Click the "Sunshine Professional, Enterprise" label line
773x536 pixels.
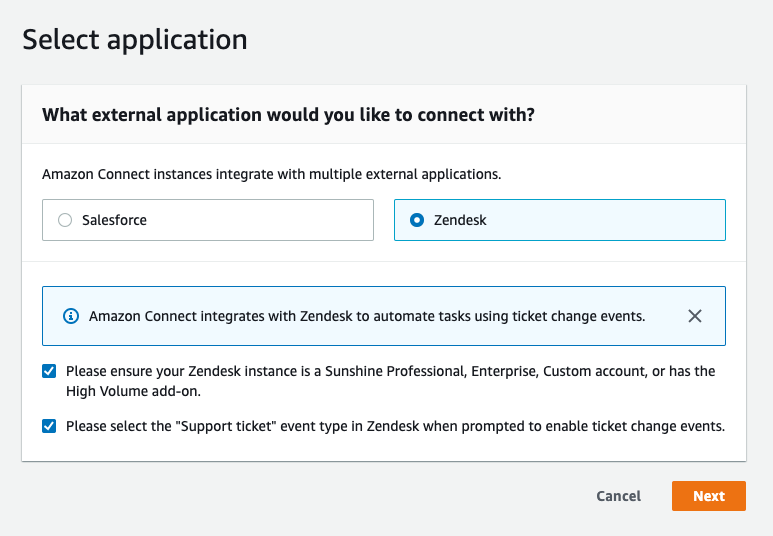pos(390,371)
